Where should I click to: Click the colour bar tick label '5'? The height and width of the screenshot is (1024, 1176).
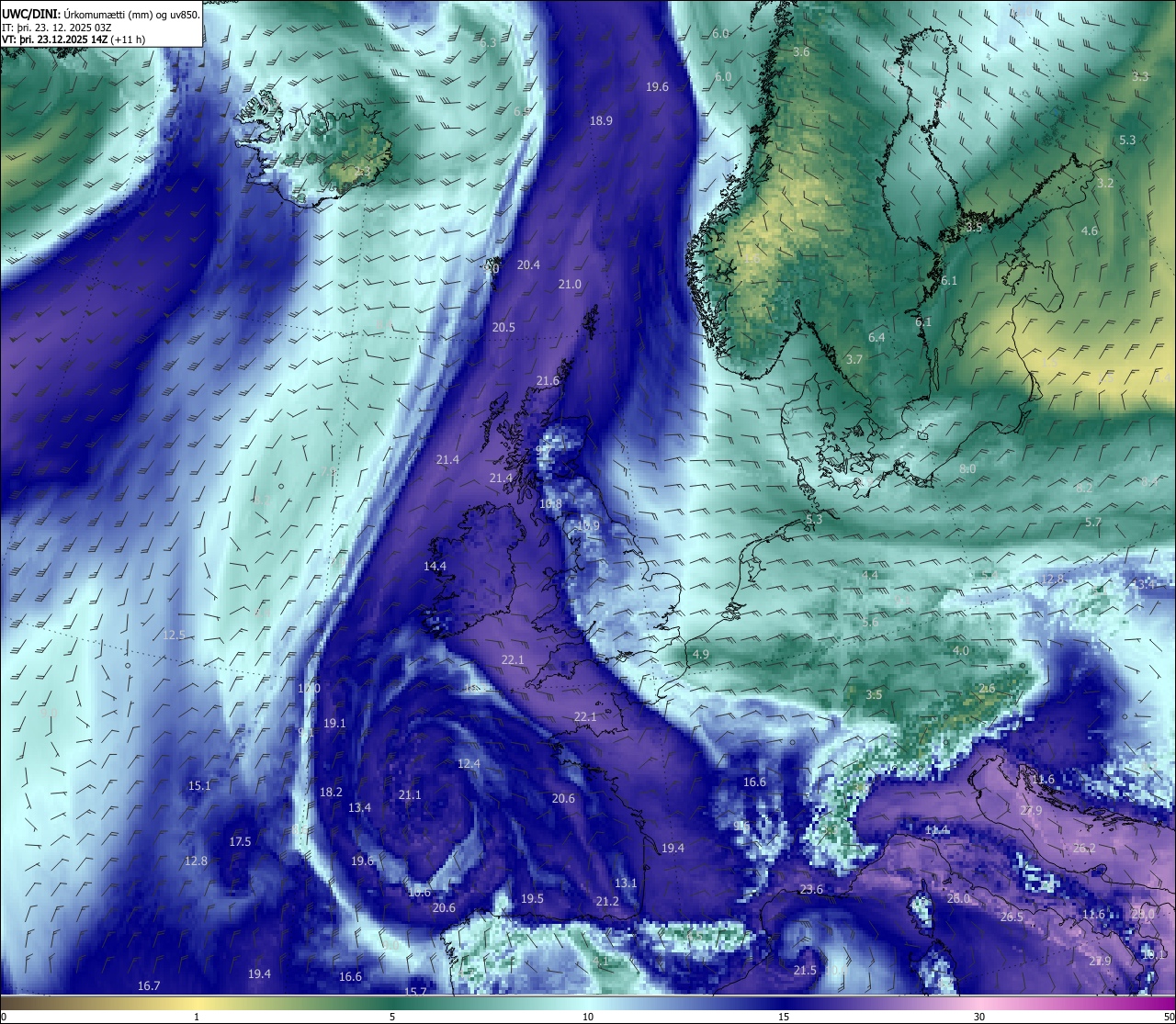392,1017
